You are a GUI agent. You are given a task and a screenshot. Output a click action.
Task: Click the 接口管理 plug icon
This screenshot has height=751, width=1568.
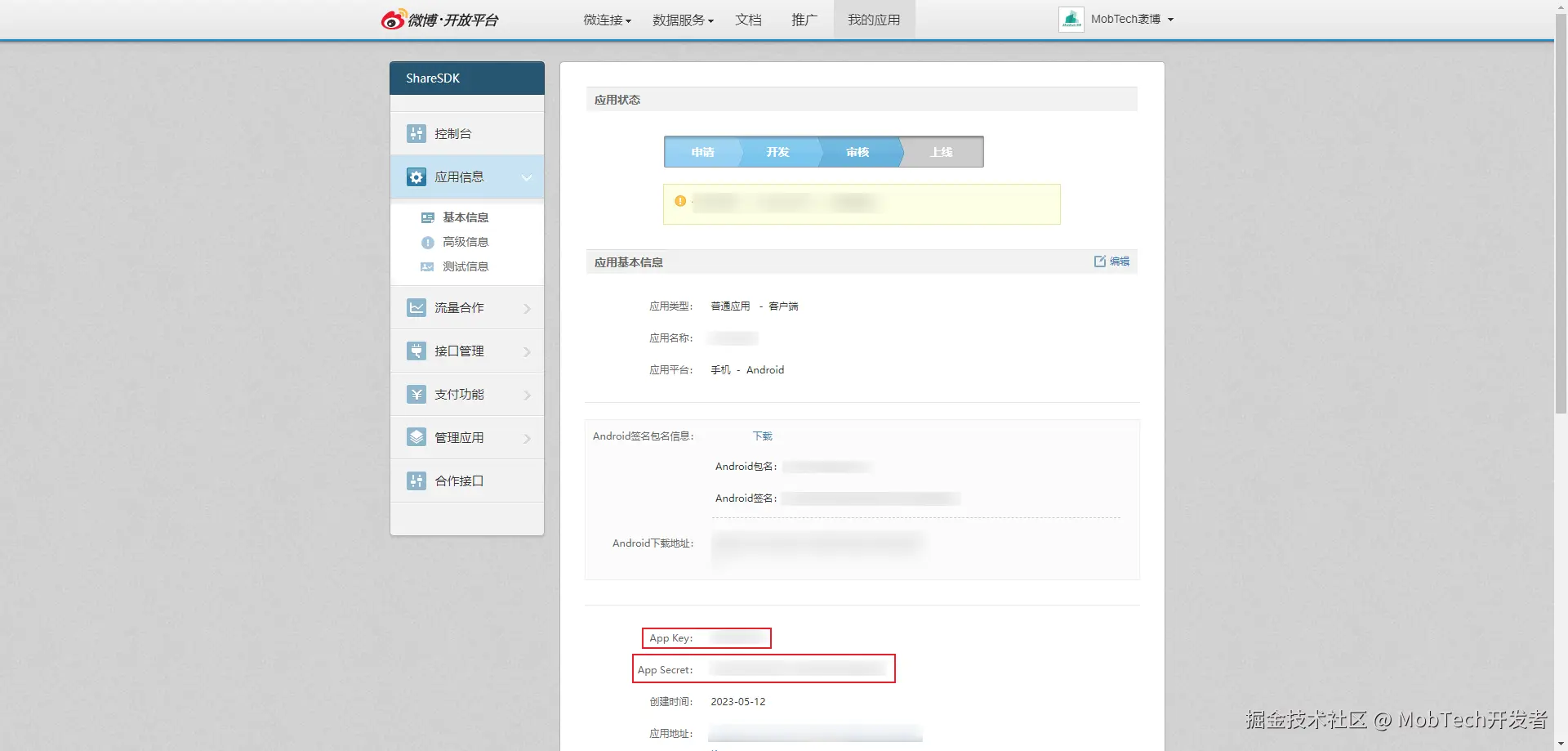pyautogui.click(x=416, y=351)
